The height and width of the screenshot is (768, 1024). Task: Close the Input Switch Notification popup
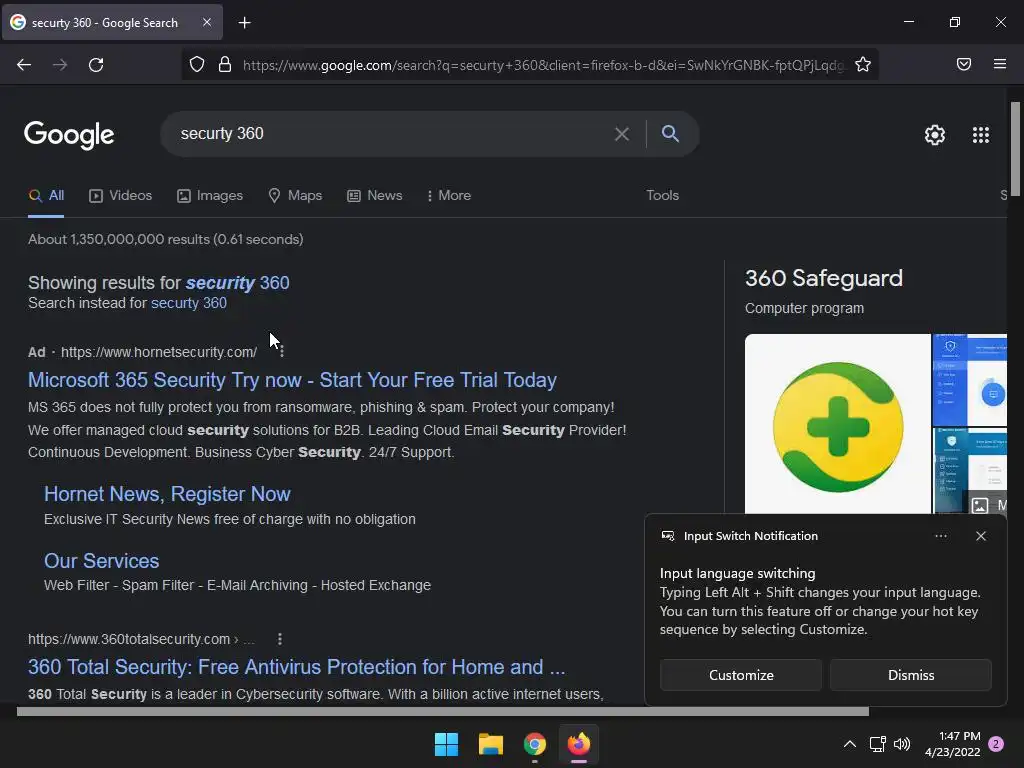point(980,536)
